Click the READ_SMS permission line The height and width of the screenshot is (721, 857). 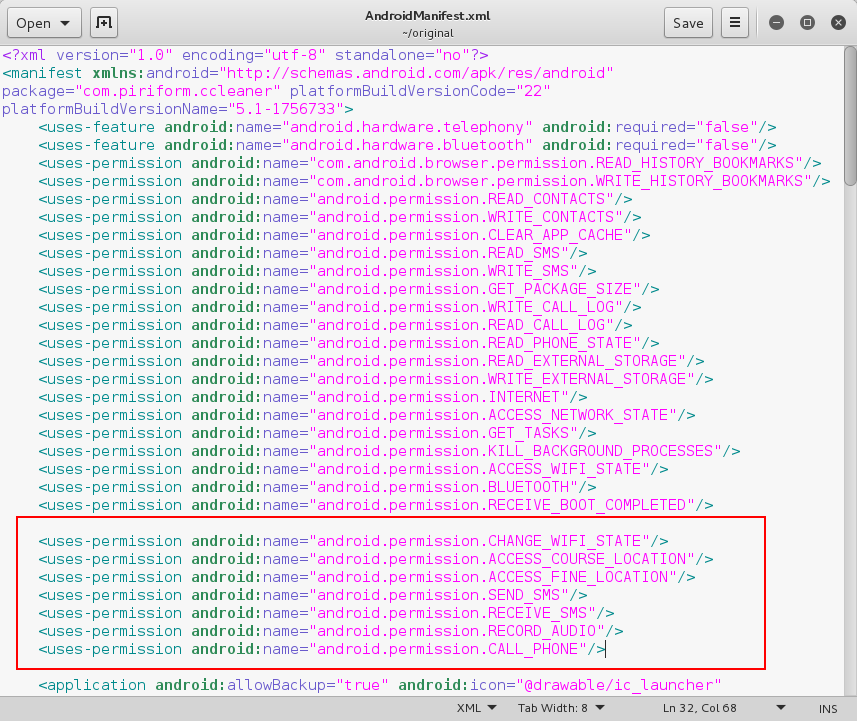coord(313,252)
